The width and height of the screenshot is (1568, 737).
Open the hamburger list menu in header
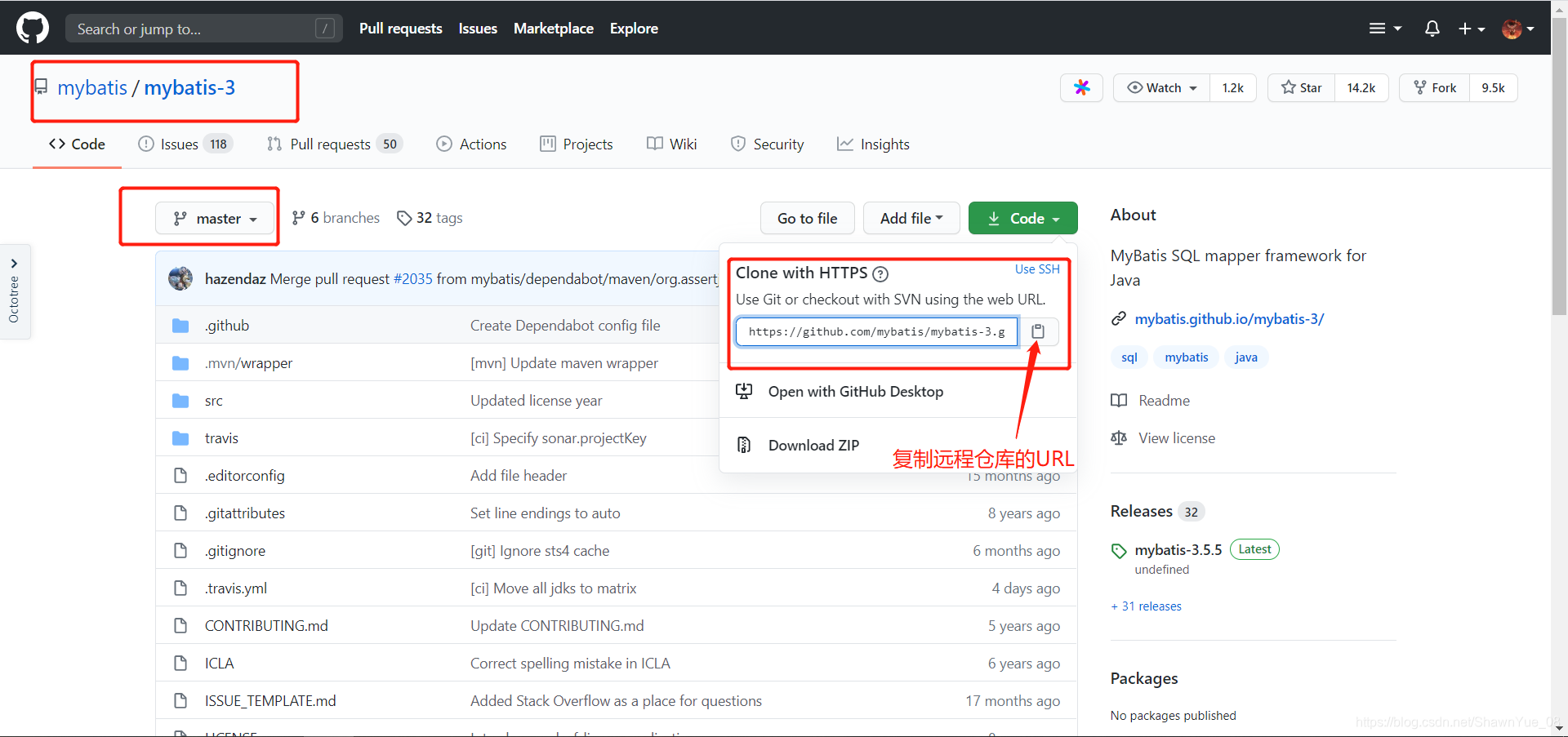pyautogui.click(x=1385, y=29)
